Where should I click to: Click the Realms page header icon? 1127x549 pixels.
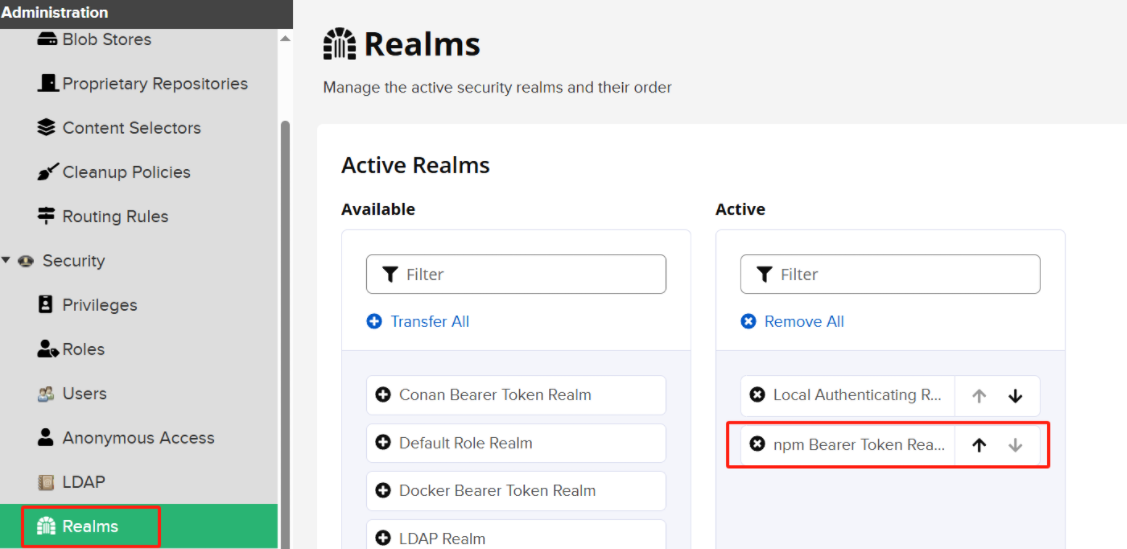(339, 44)
